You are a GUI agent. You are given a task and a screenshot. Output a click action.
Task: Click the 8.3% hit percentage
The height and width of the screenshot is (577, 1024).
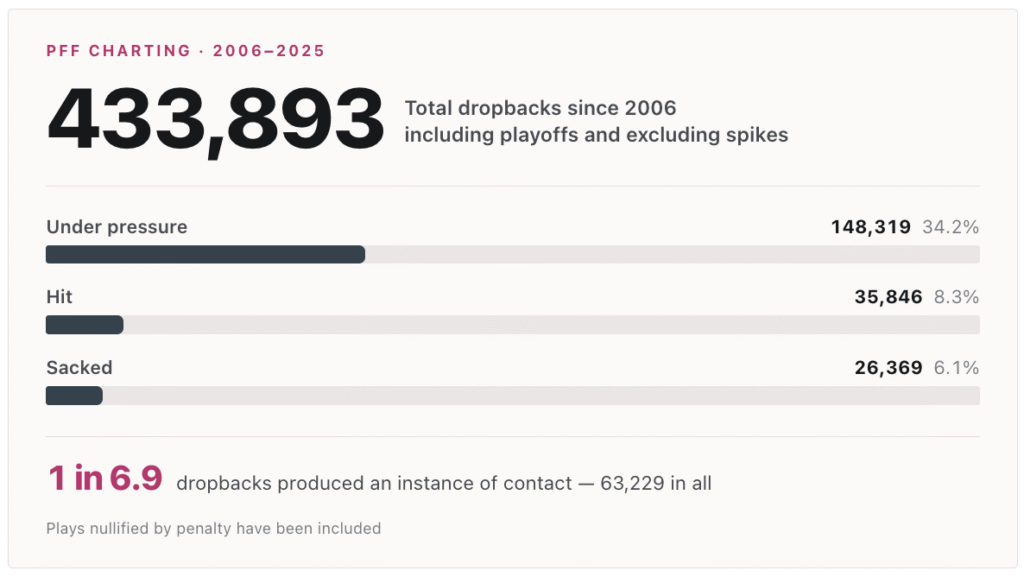(x=956, y=297)
